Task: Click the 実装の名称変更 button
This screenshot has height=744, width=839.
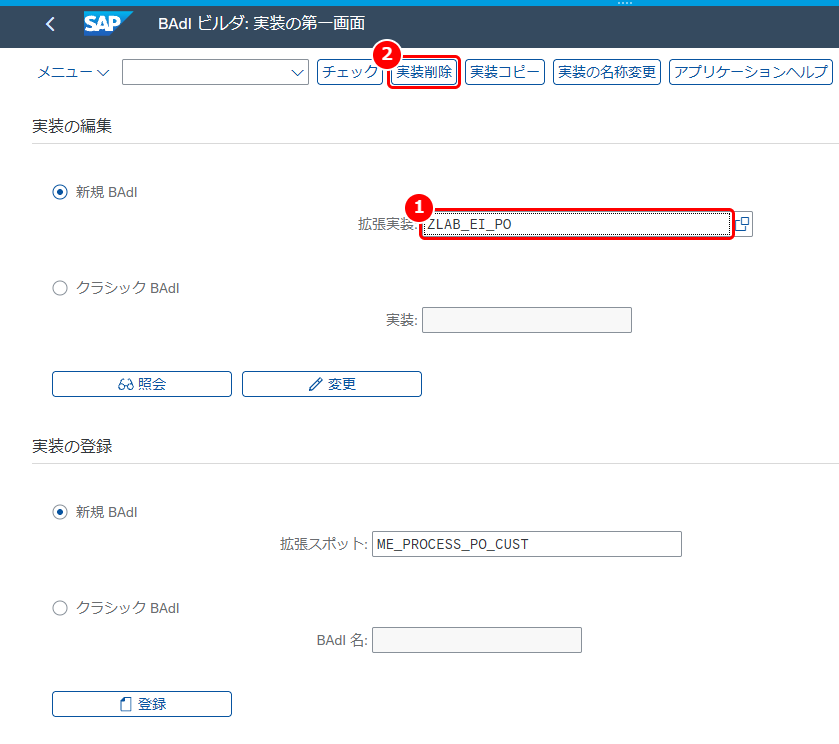Action: point(607,72)
